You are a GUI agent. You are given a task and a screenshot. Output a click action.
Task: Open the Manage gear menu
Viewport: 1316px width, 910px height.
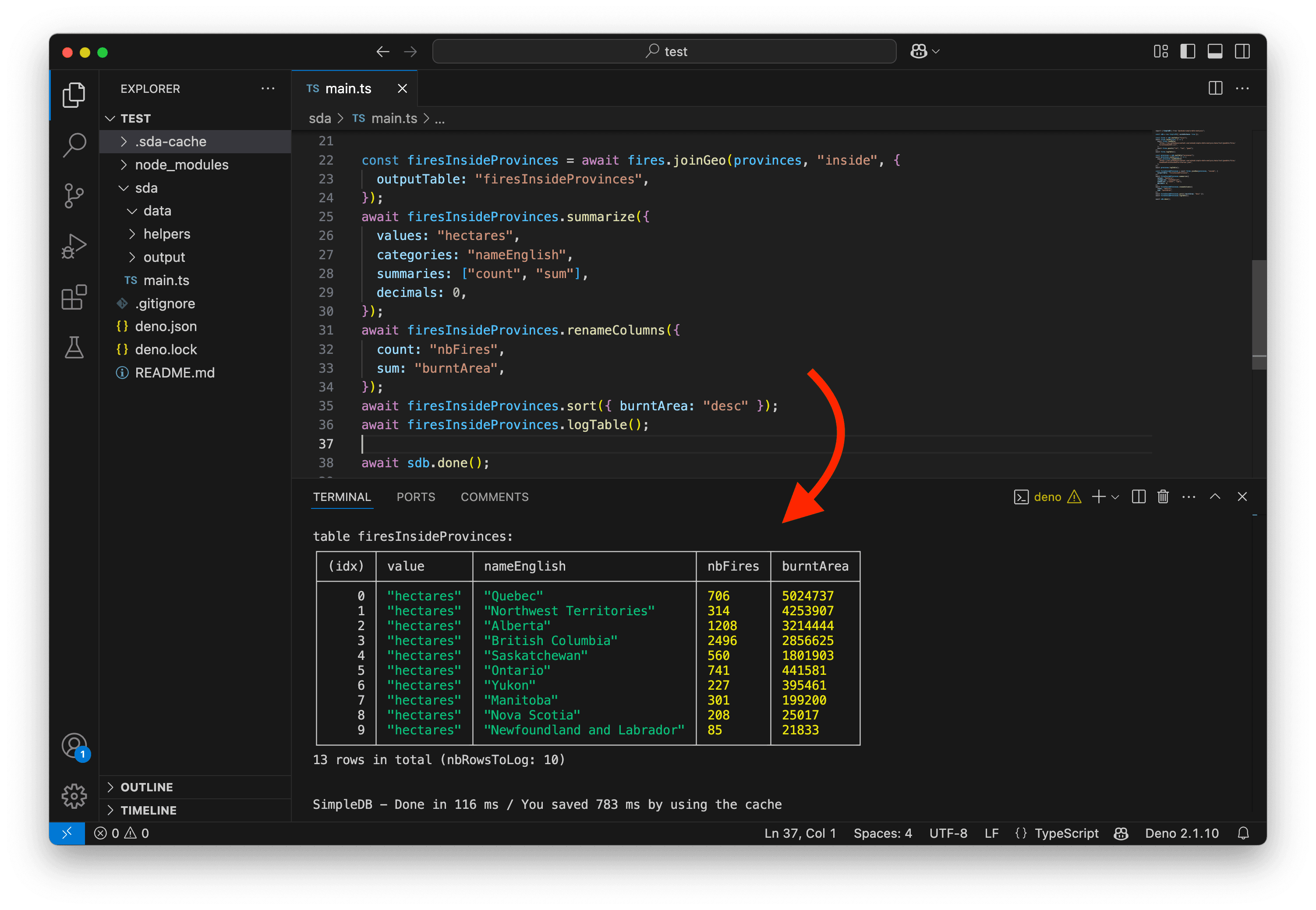point(74,795)
